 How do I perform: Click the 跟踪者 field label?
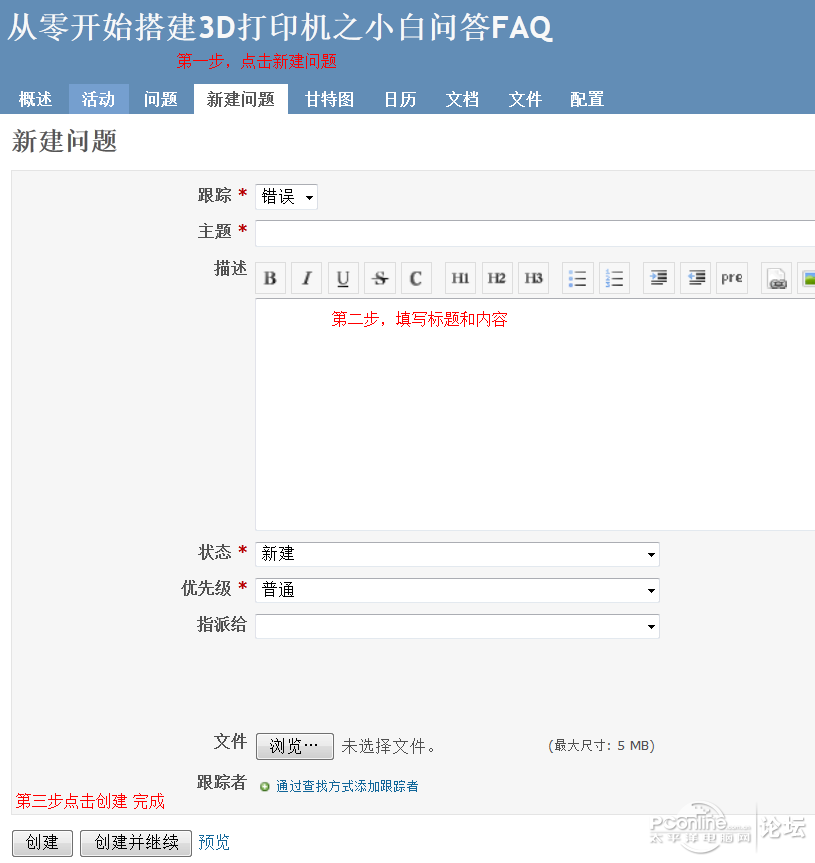(x=222, y=782)
